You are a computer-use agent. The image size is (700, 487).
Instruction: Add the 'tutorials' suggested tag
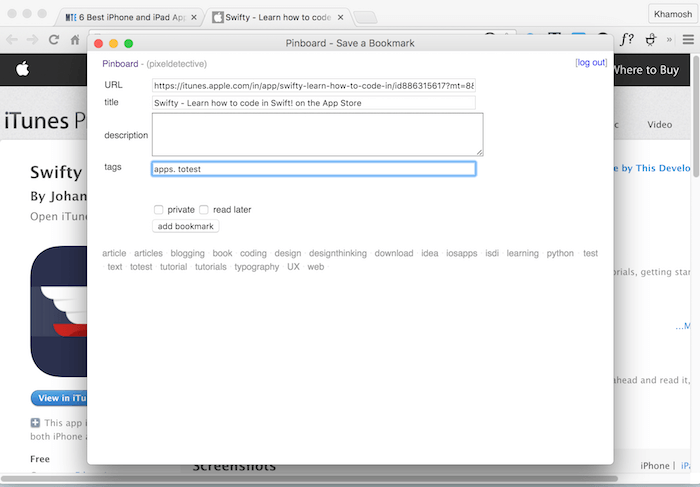211,266
